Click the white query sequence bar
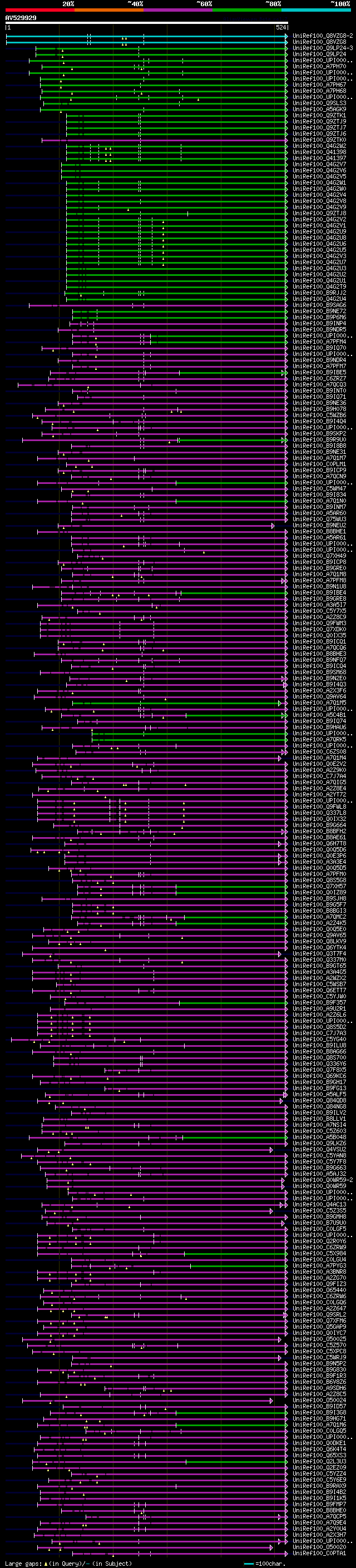Viewport: 356px width, 1568px height. point(147,23)
